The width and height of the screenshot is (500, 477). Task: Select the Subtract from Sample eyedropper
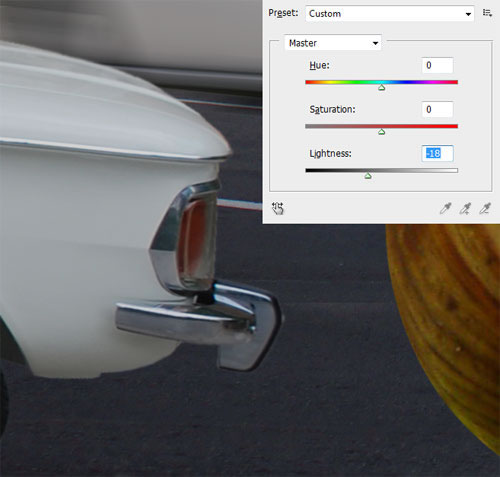pyautogui.click(x=485, y=209)
